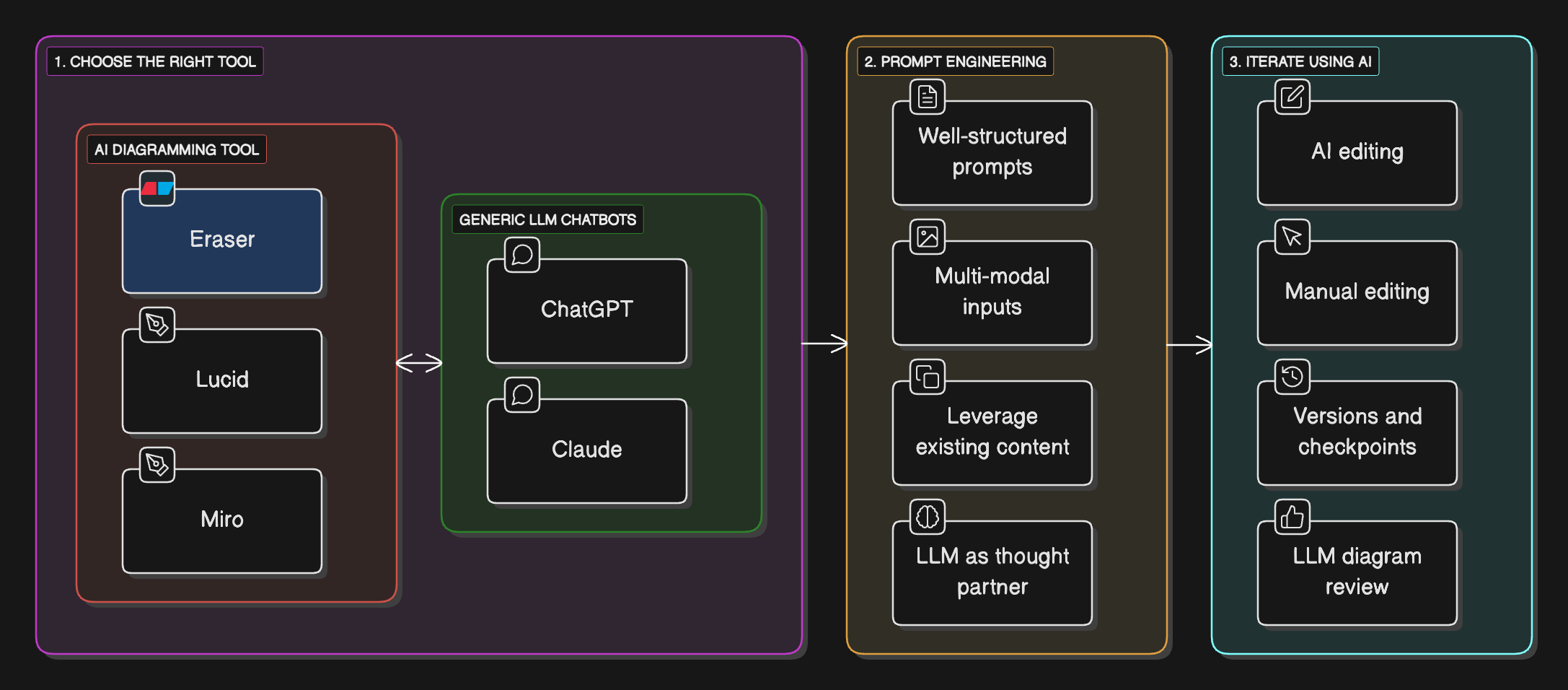Select the AI editing node
1568x690 pixels.
tap(1357, 153)
